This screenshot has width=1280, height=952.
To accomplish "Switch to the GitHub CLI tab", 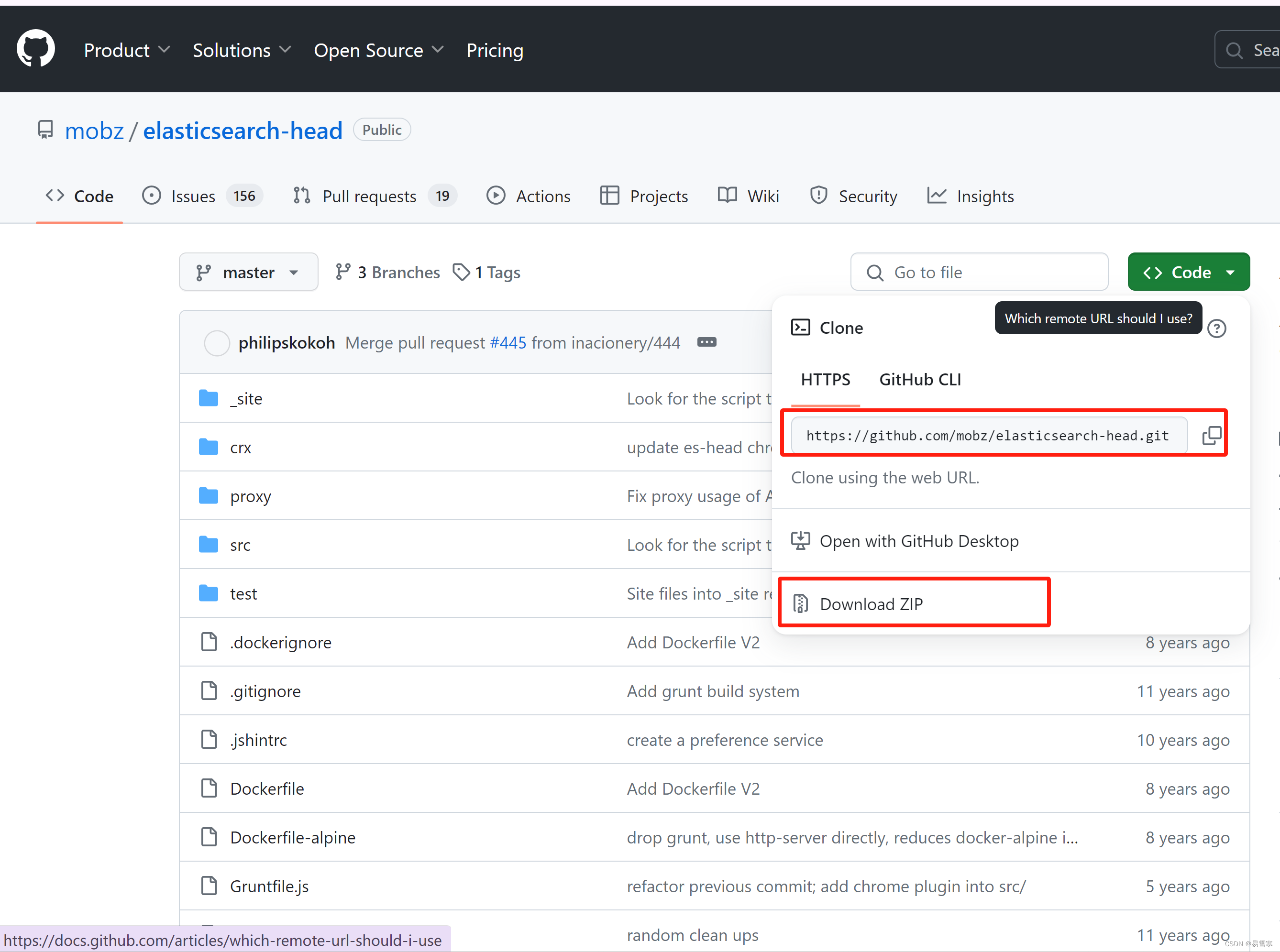I will click(x=919, y=379).
